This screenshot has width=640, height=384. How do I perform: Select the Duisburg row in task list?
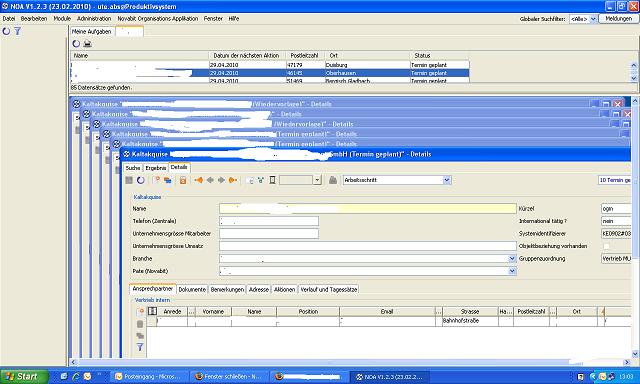(270, 65)
